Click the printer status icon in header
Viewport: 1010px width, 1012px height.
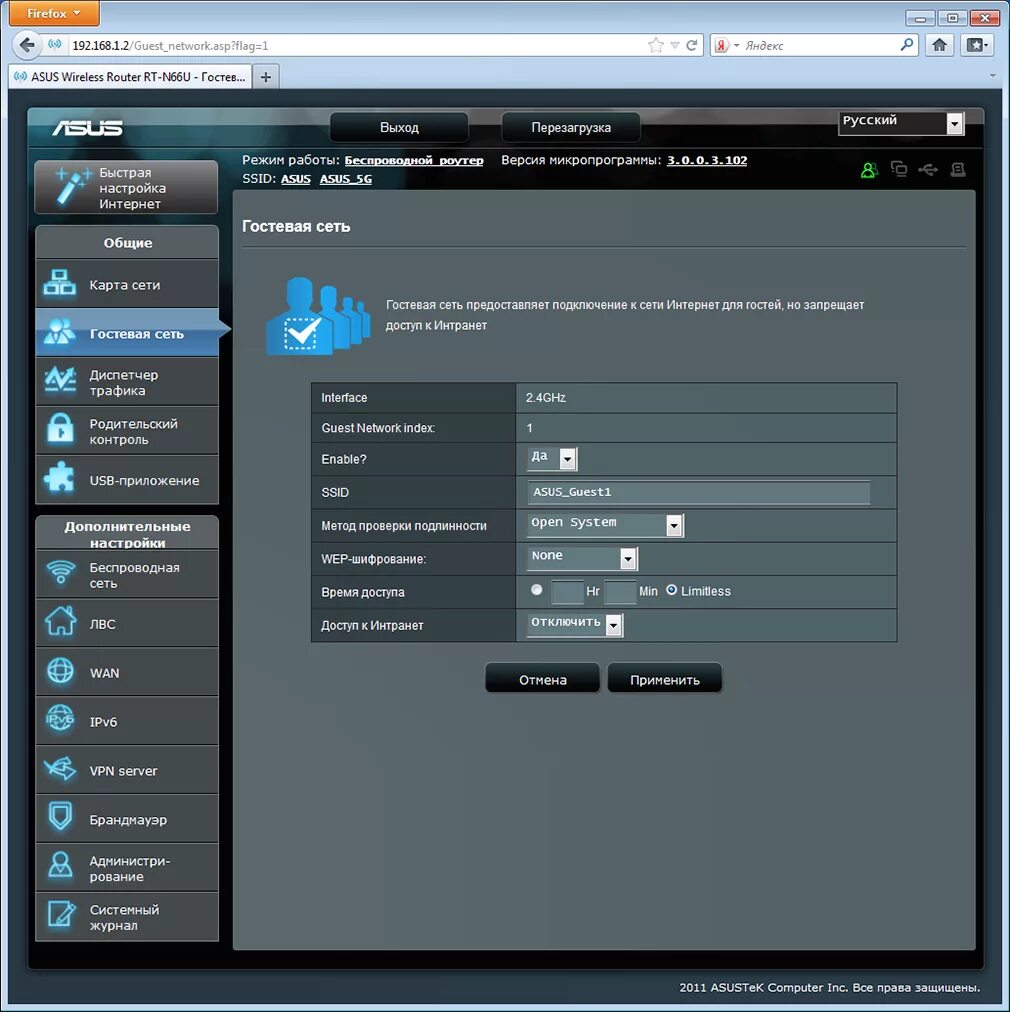(958, 170)
